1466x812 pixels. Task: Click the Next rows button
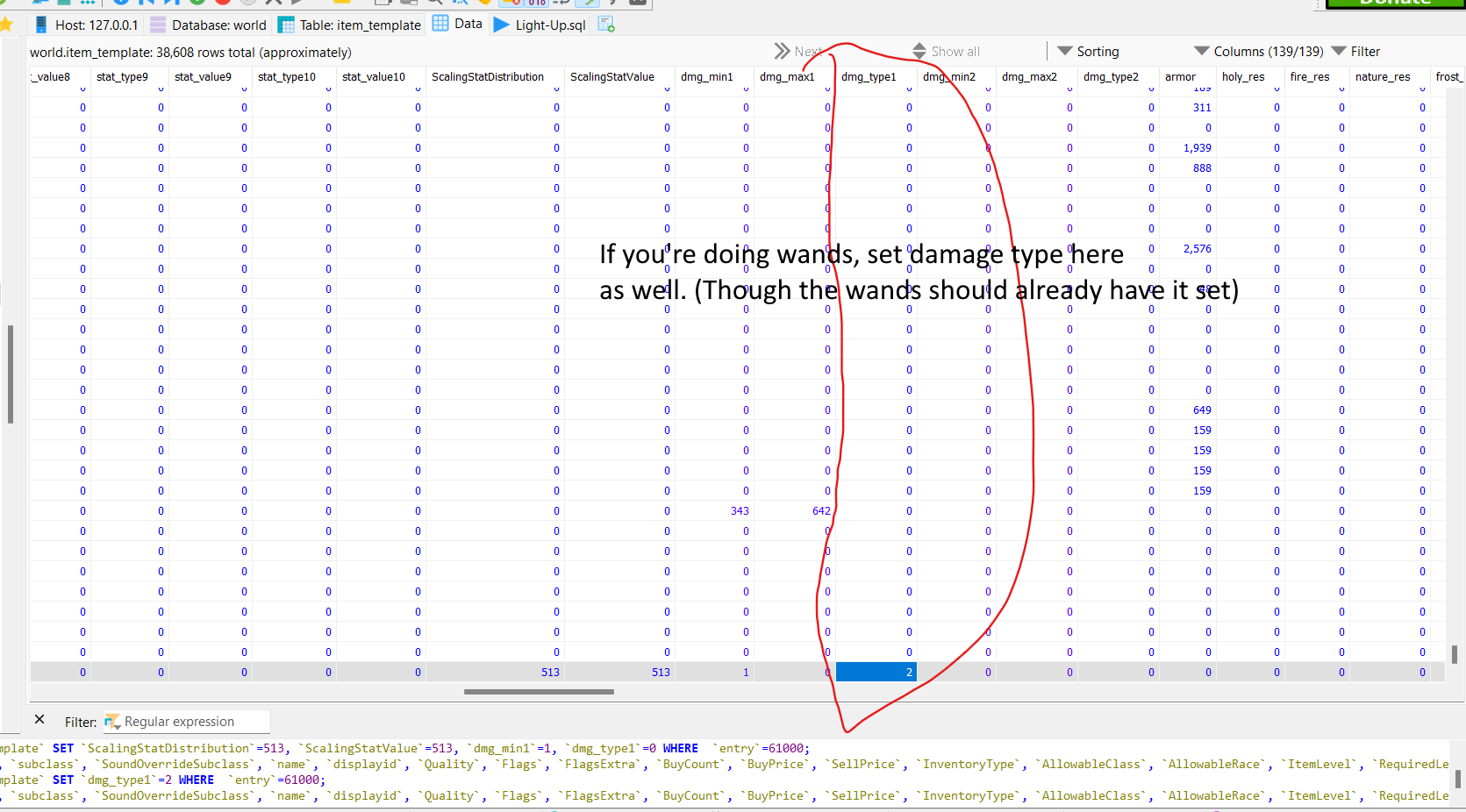[798, 52]
